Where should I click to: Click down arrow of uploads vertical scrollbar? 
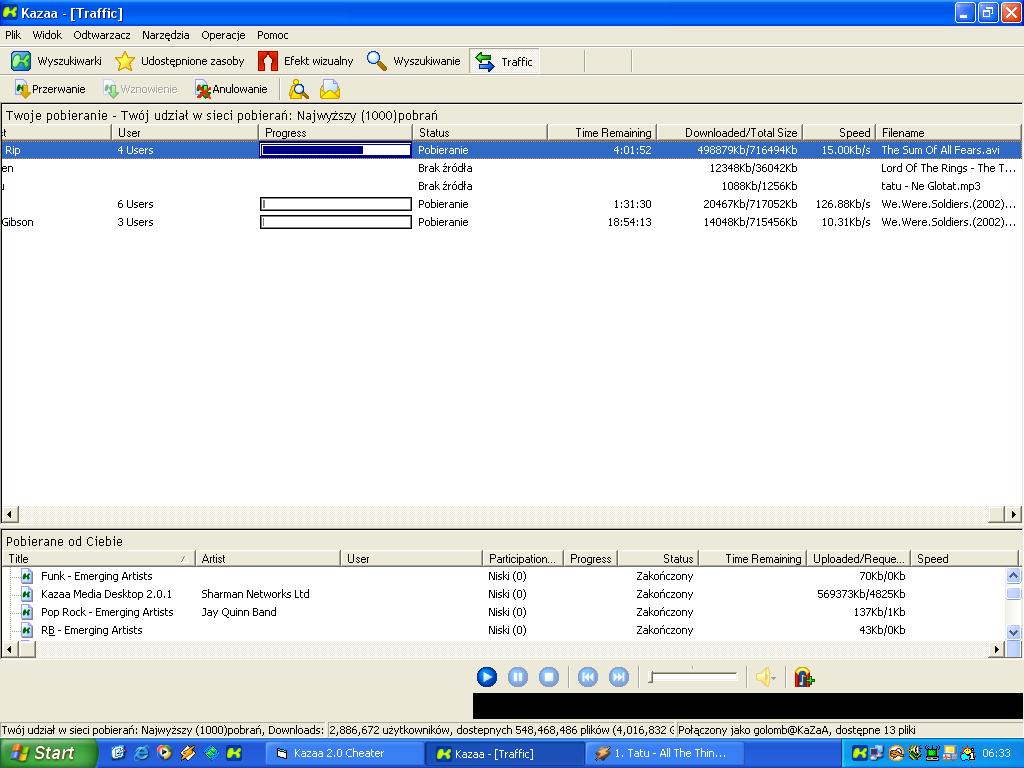point(1014,632)
